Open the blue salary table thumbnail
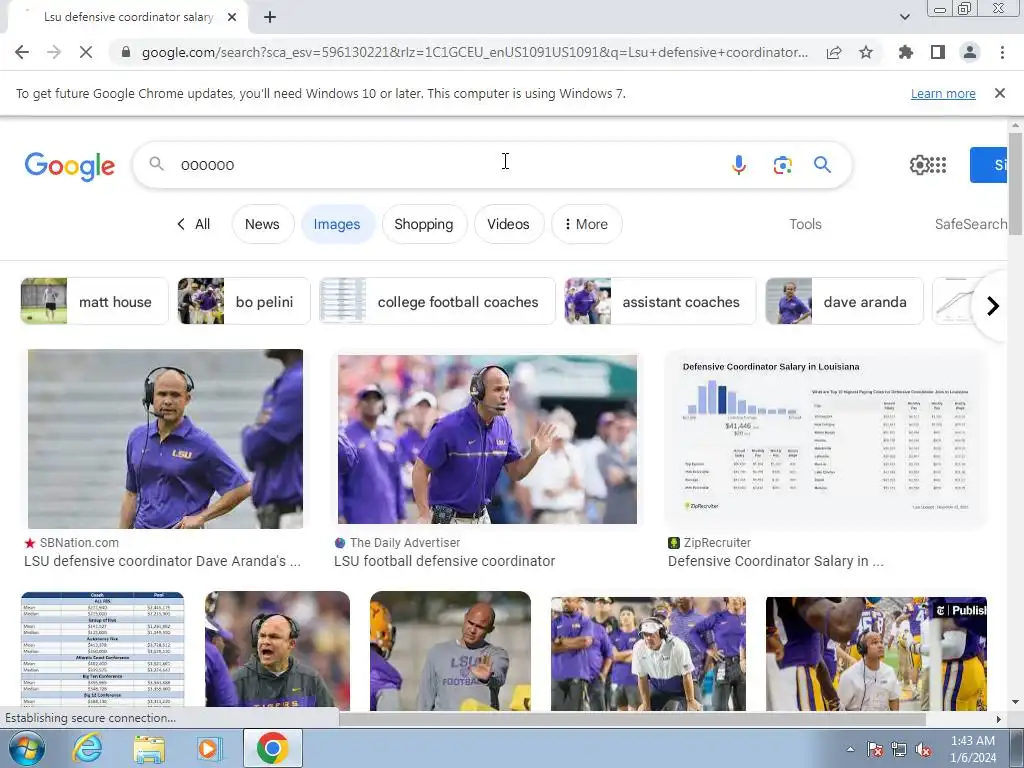Image resolution: width=1024 pixels, height=768 pixels. (103, 650)
